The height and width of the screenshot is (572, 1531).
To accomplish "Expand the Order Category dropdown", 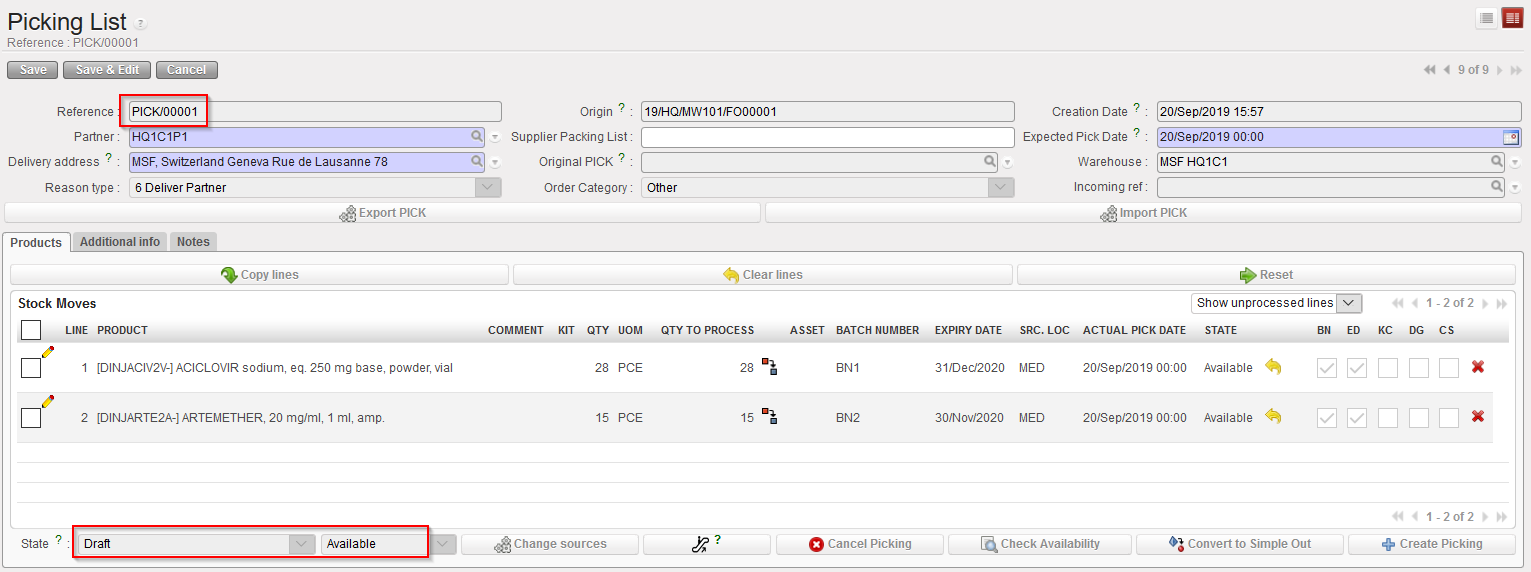I will pos(1001,187).
